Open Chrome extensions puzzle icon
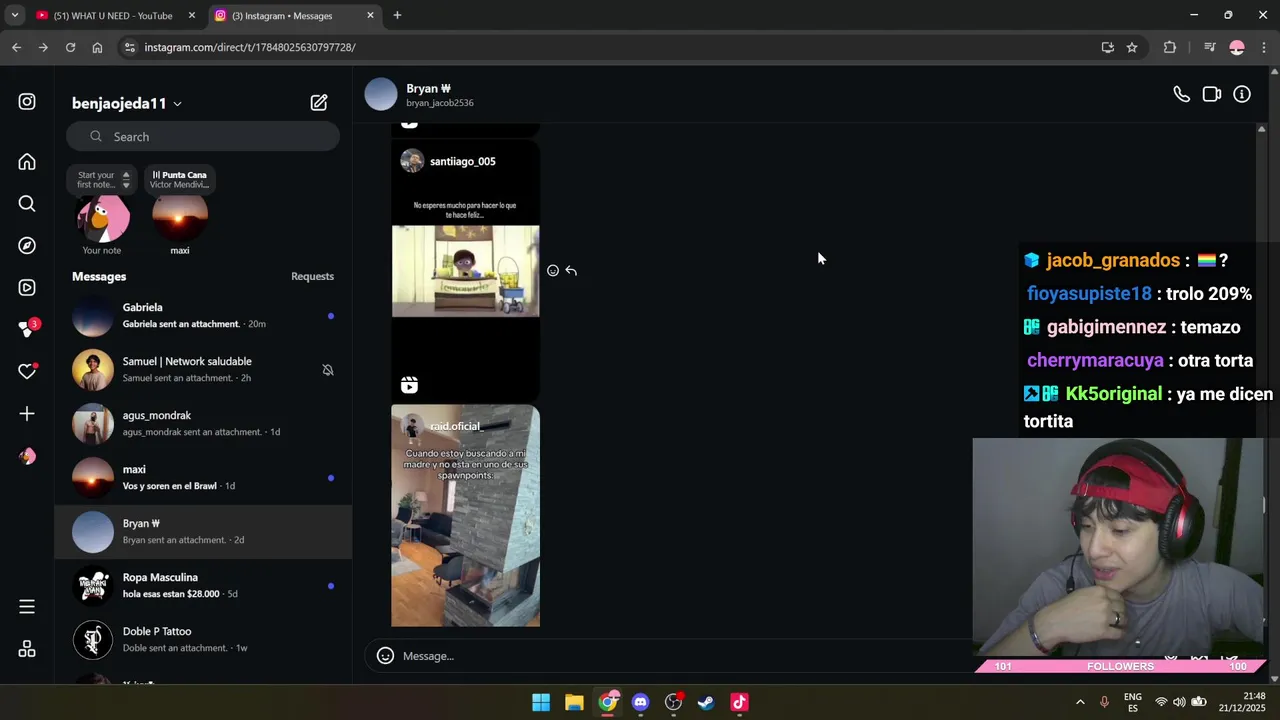1280x720 pixels. click(1170, 47)
